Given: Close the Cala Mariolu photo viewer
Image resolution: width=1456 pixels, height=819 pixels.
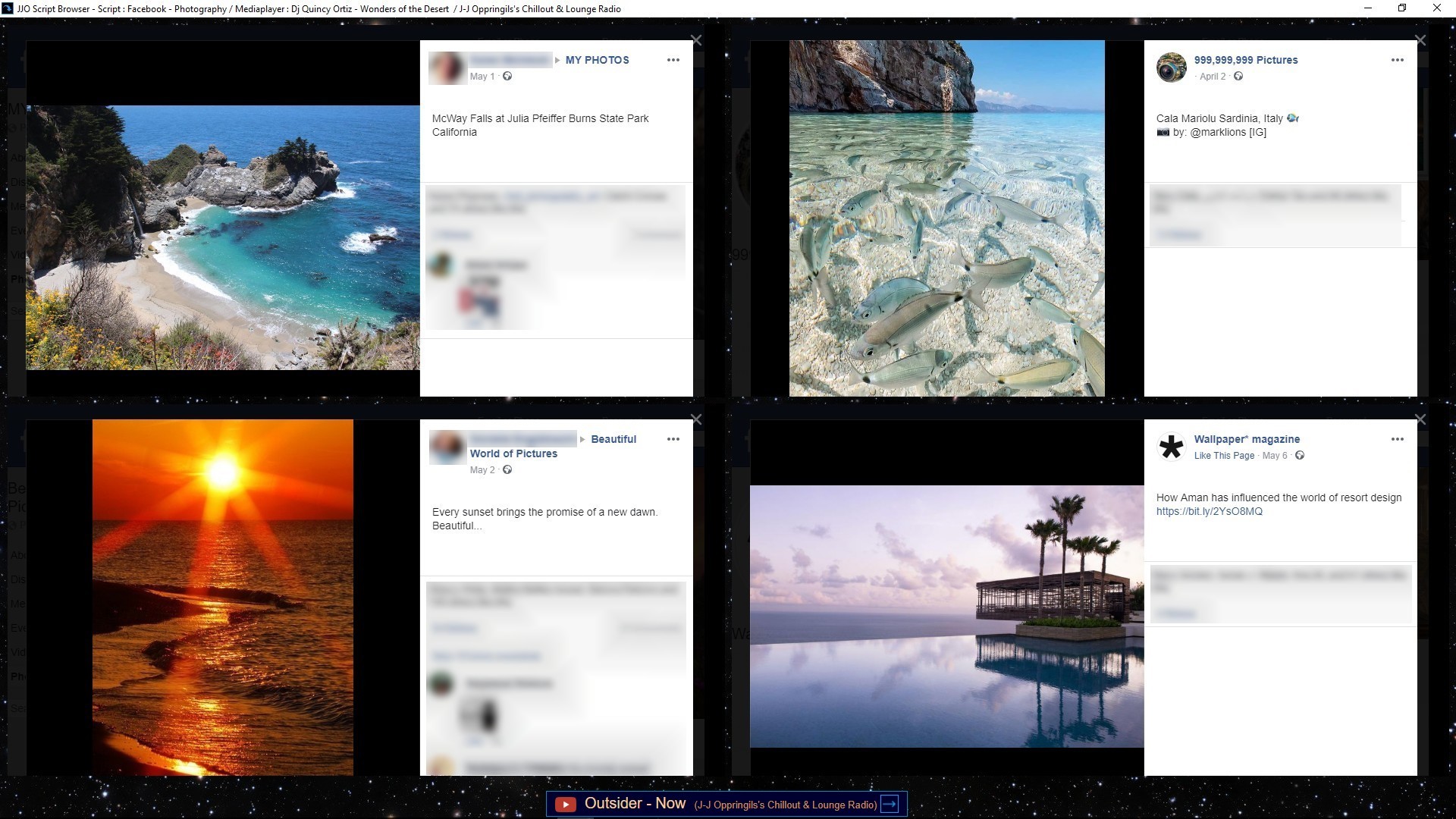Looking at the screenshot, I should [x=1420, y=40].
